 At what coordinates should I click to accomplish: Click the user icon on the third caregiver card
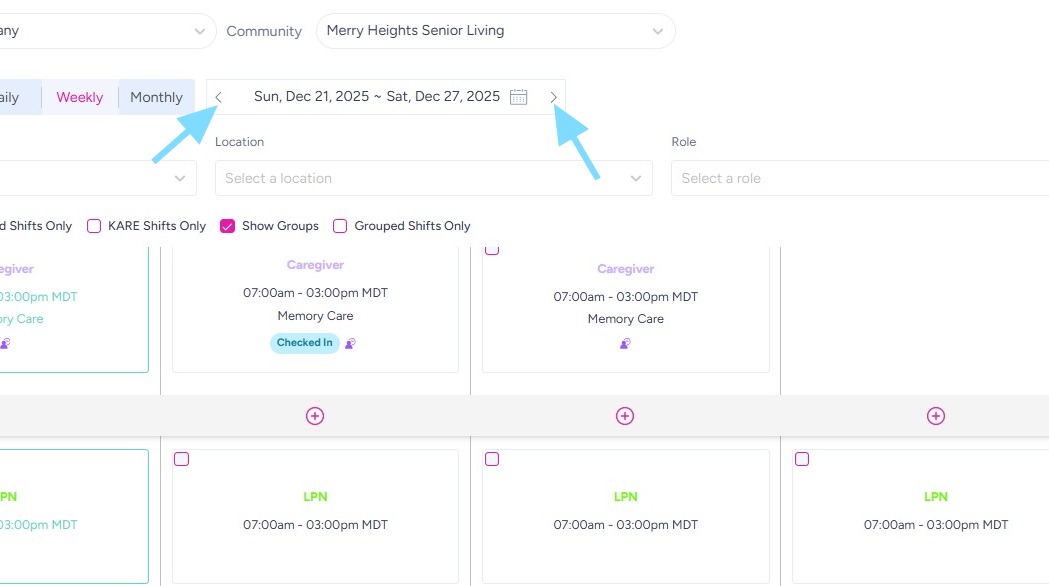[625, 343]
